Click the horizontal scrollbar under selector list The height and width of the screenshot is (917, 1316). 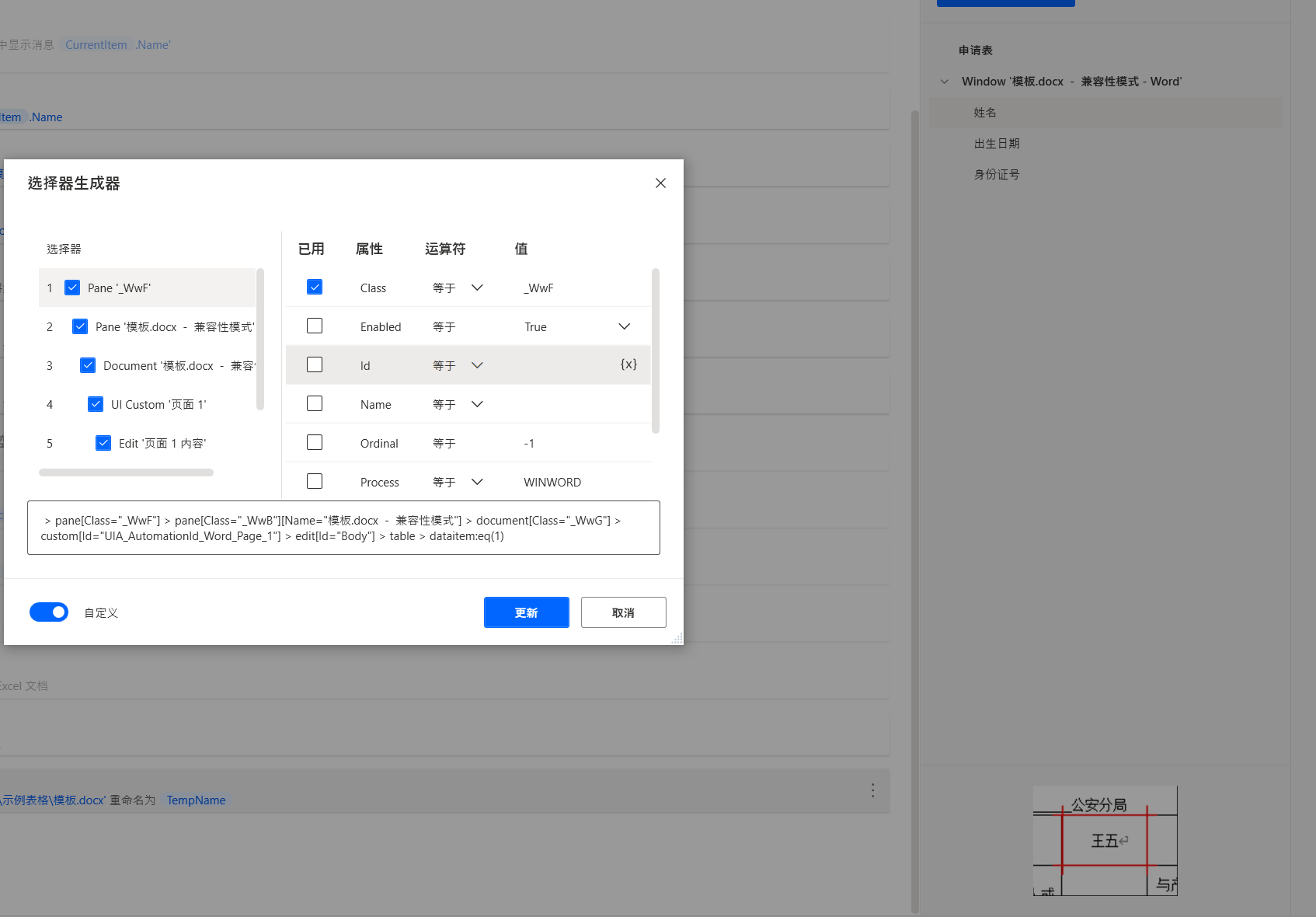coord(126,472)
